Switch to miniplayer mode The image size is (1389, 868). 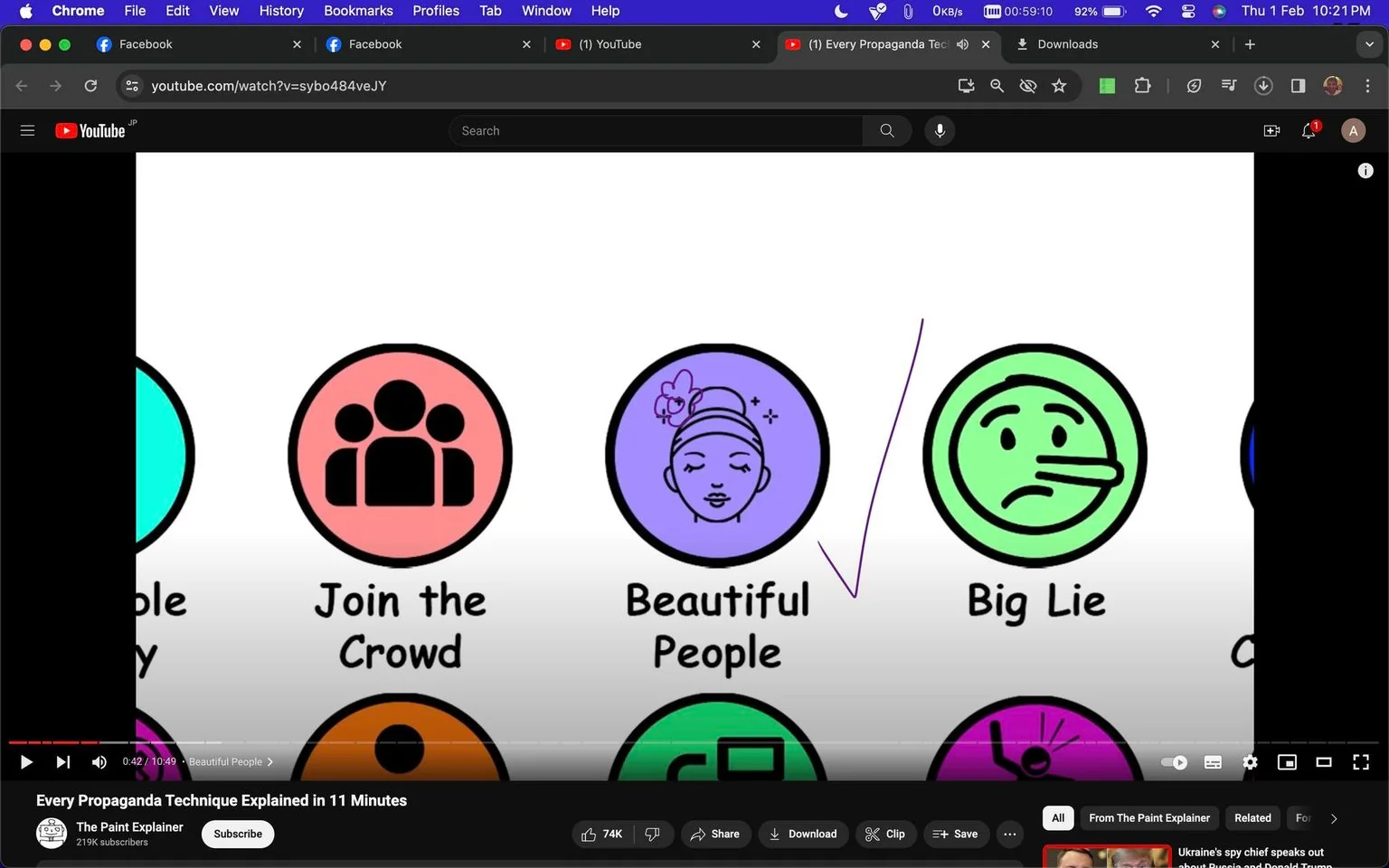pyautogui.click(x=1287, y=762)
